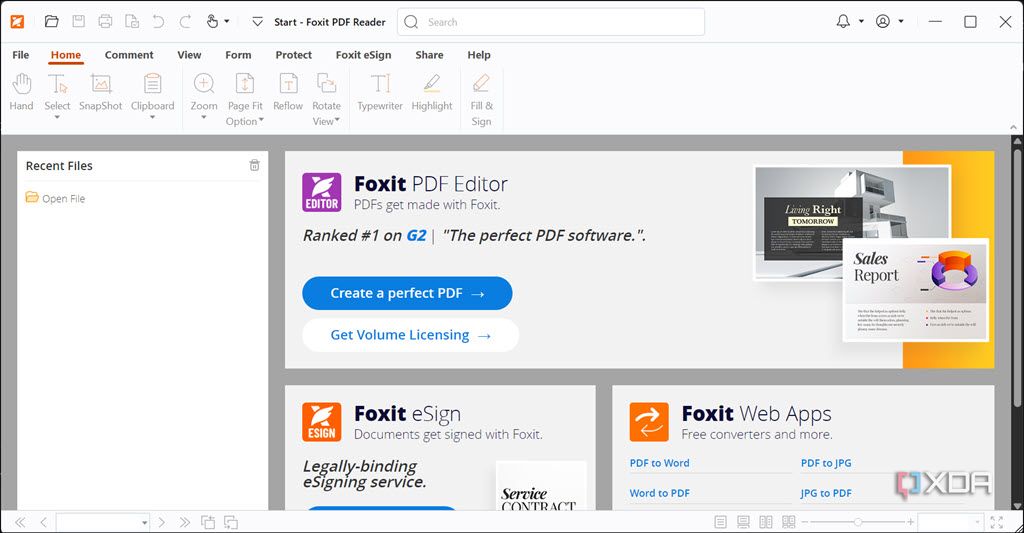Click the fullscreen icon in status bar
Image resolution: width=1024 pixels, height=533 pixels.
click(997, 522)
